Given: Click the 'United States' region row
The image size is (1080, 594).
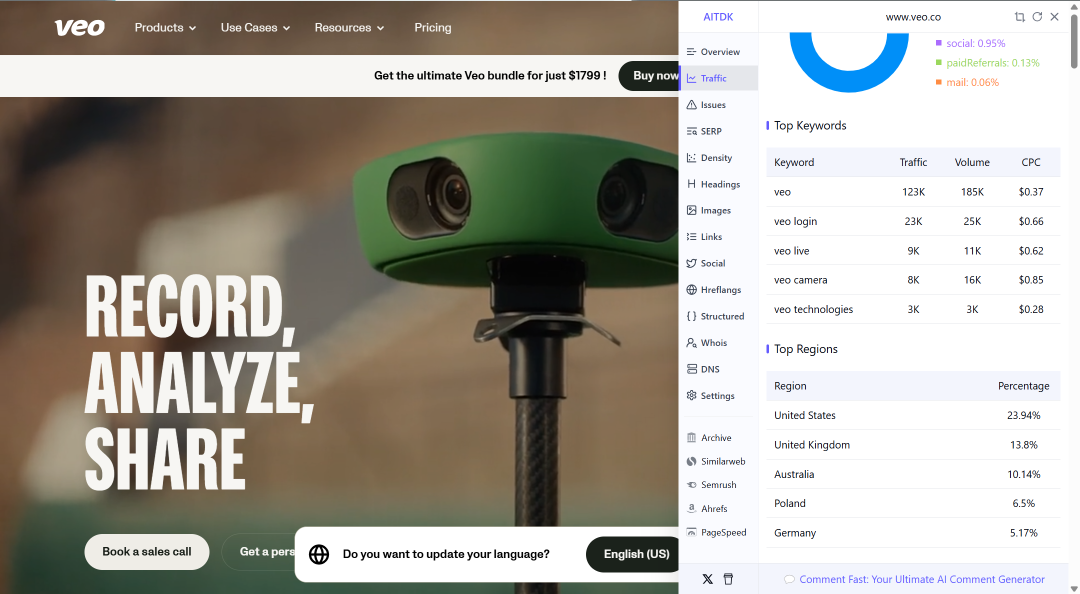Looking at the screenshot, I should (913, 416).
